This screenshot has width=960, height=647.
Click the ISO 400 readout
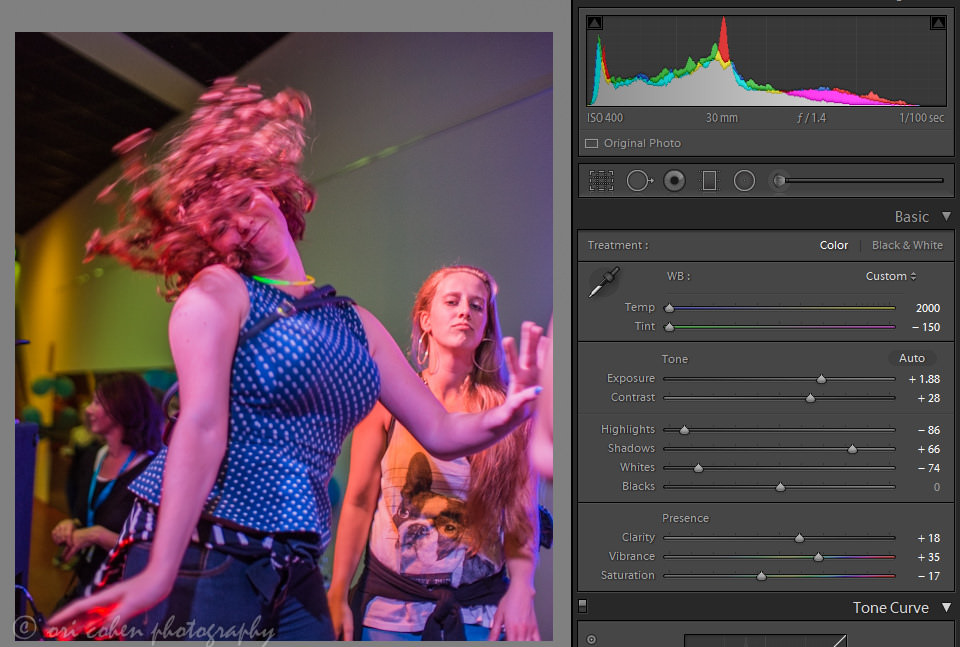(x=605, y=118)
